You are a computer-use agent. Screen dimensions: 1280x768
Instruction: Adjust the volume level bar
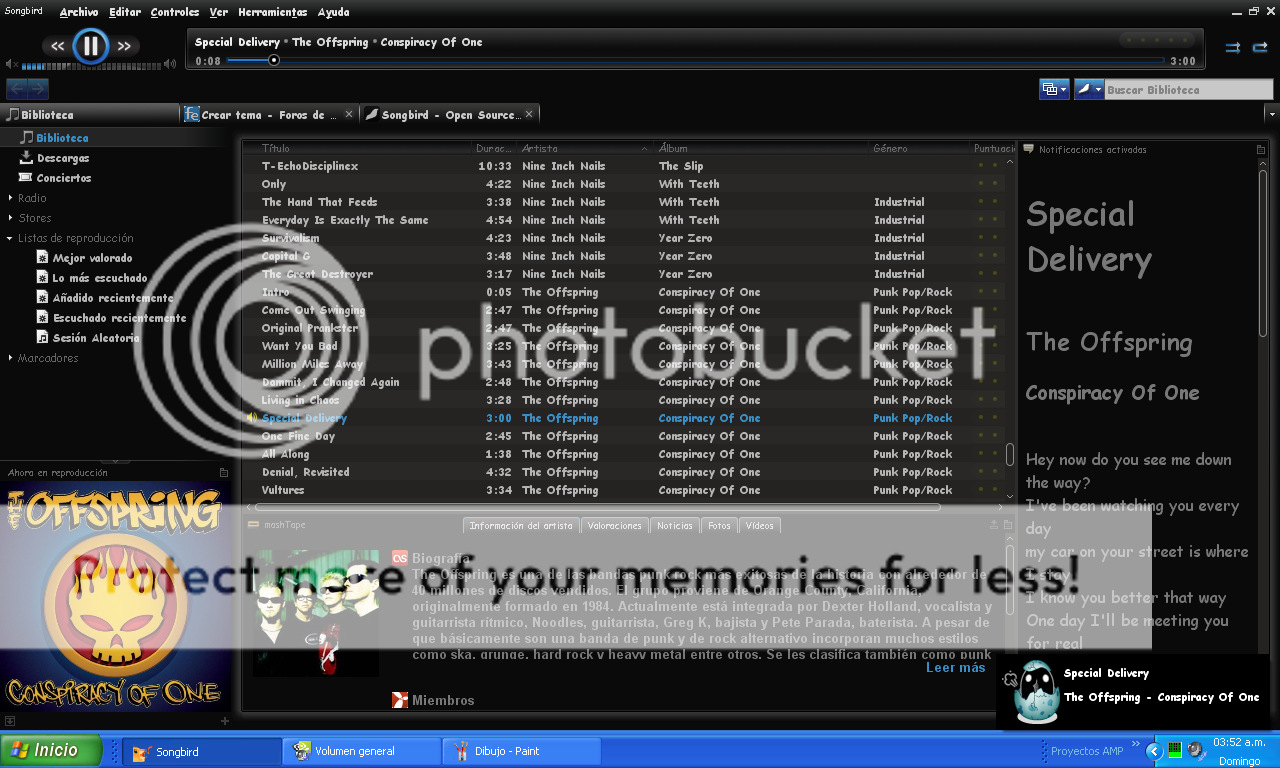pyautogui.click(x=90, y=65)
